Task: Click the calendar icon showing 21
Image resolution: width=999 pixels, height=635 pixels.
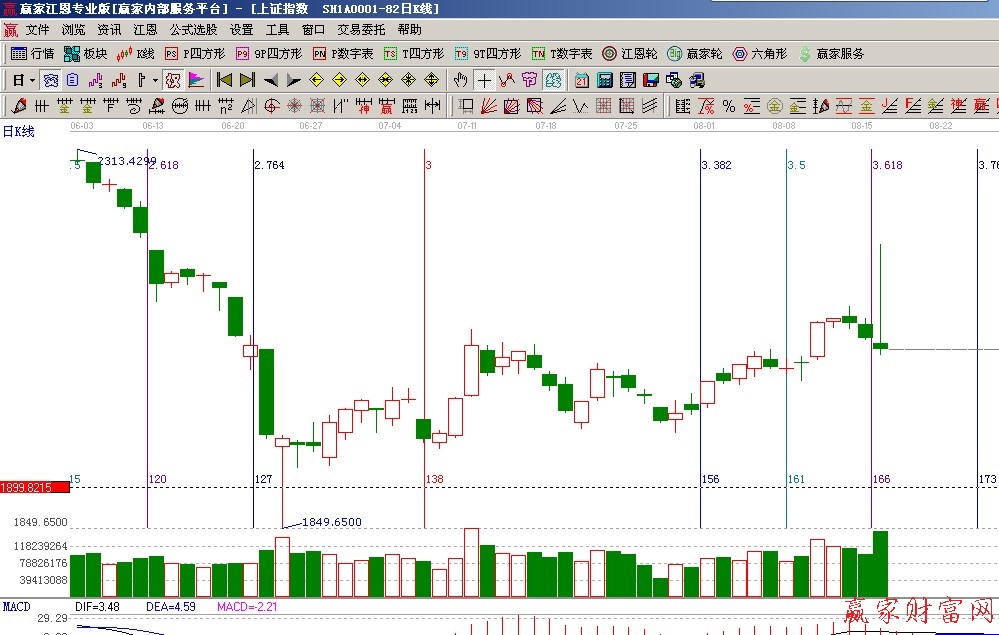Action: [582, 80]
